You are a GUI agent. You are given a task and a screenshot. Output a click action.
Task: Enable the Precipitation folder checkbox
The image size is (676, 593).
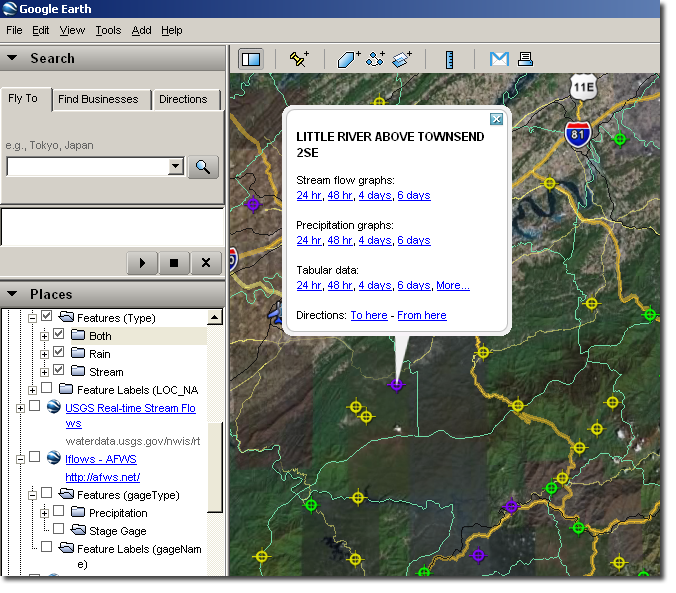click(x=59, y=512)
